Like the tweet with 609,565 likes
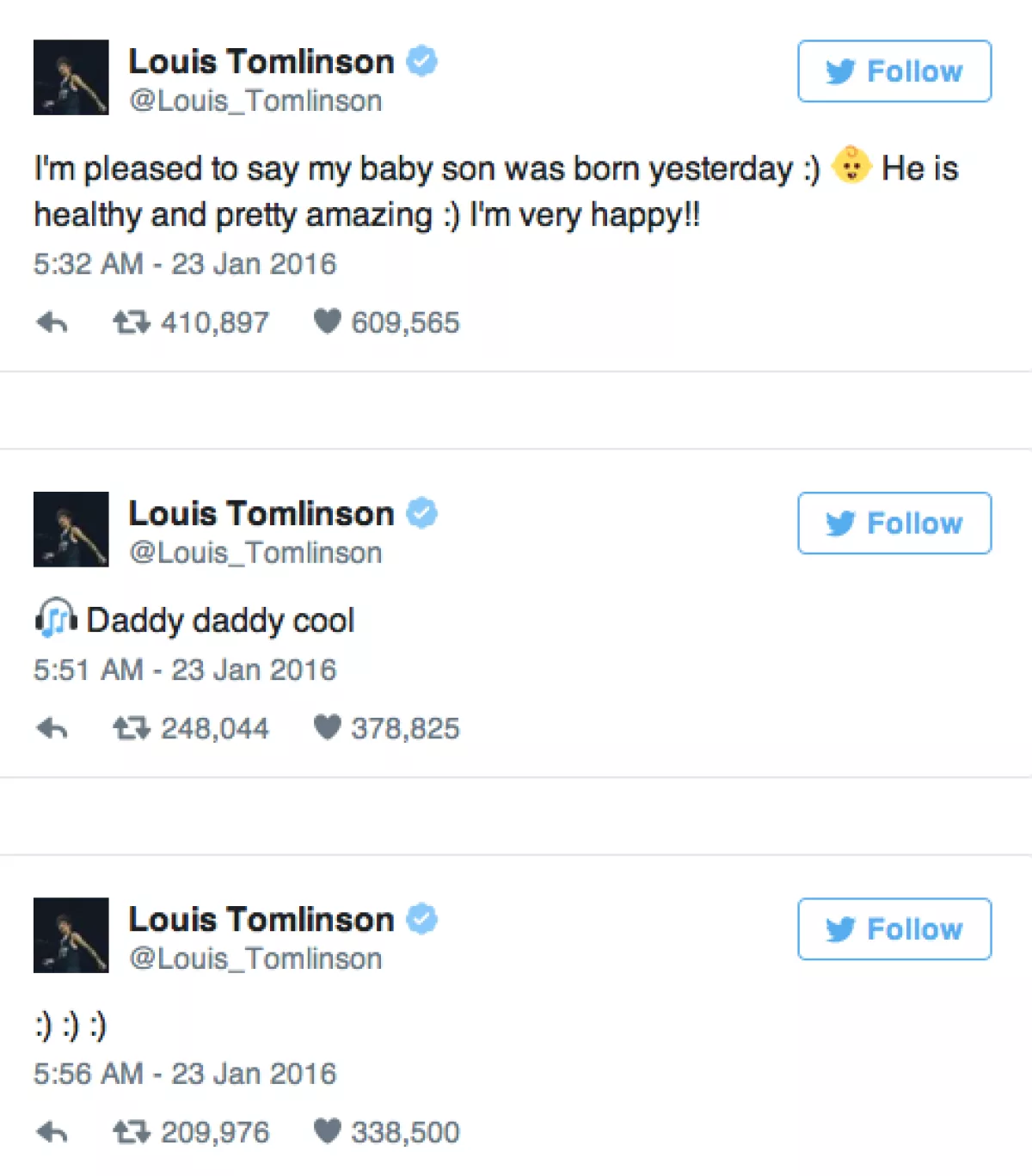 tap(327, 322)
